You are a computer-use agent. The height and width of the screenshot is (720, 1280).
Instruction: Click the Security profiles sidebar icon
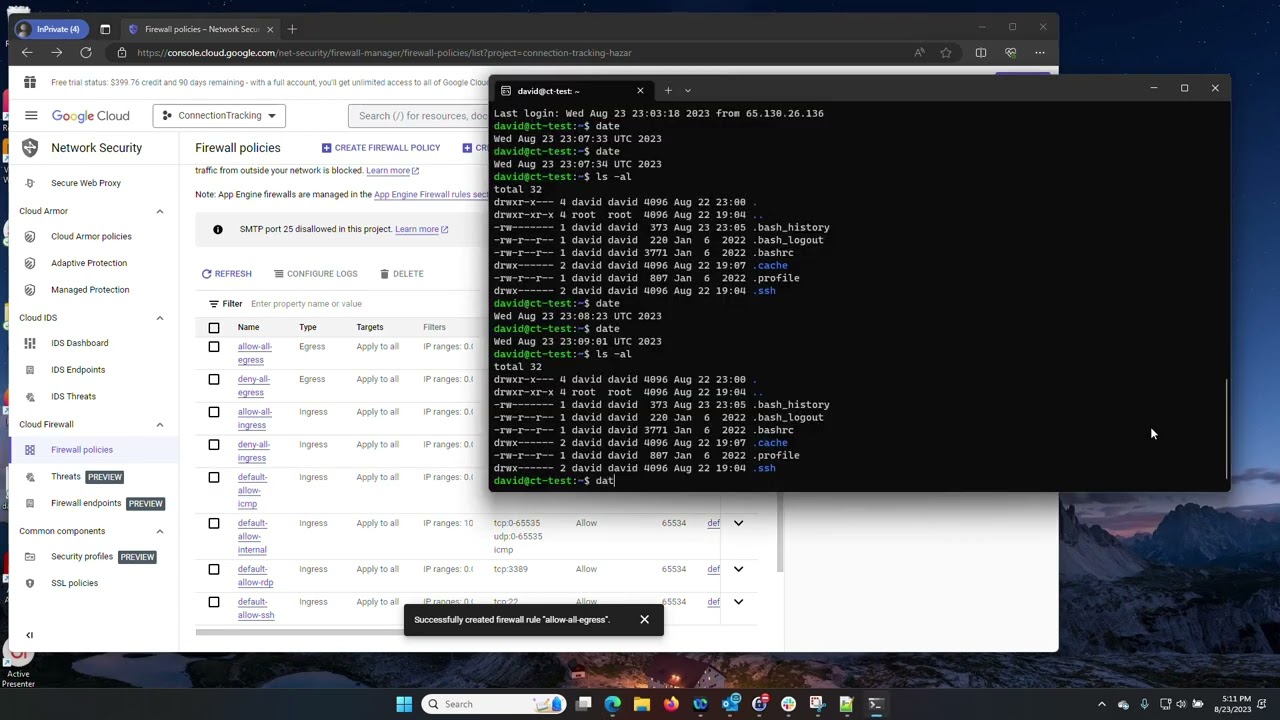click(30, 557)
